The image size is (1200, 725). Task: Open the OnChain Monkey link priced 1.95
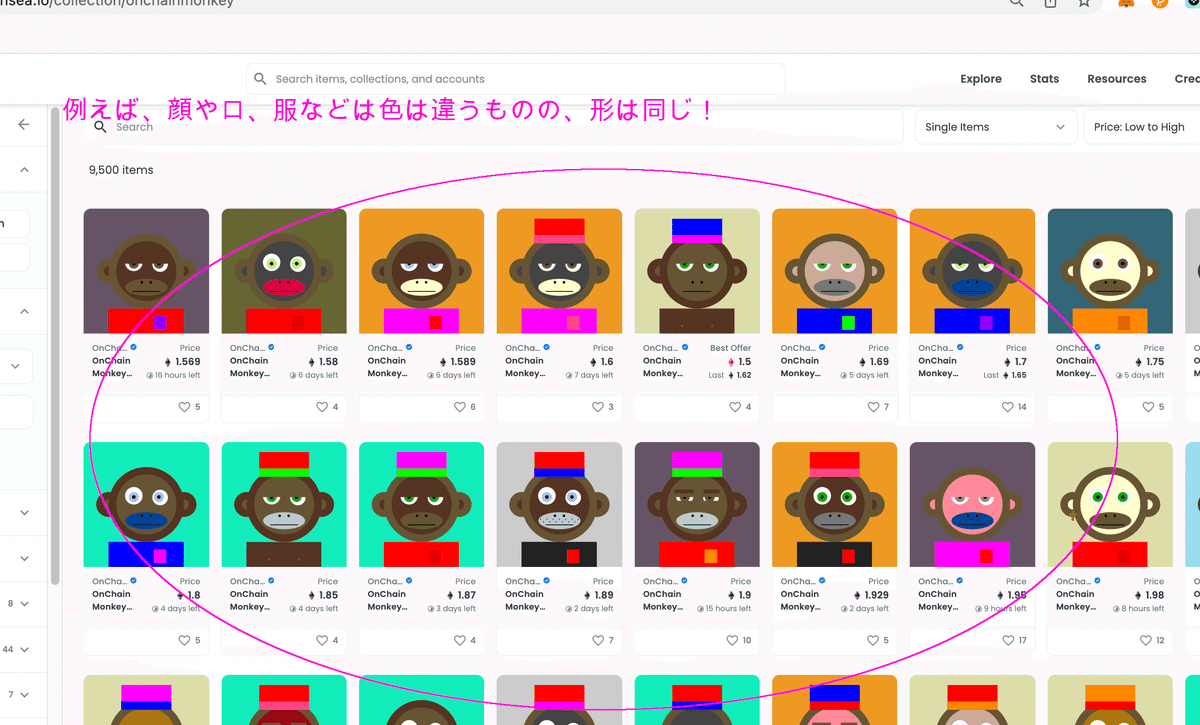pos(938,600)
